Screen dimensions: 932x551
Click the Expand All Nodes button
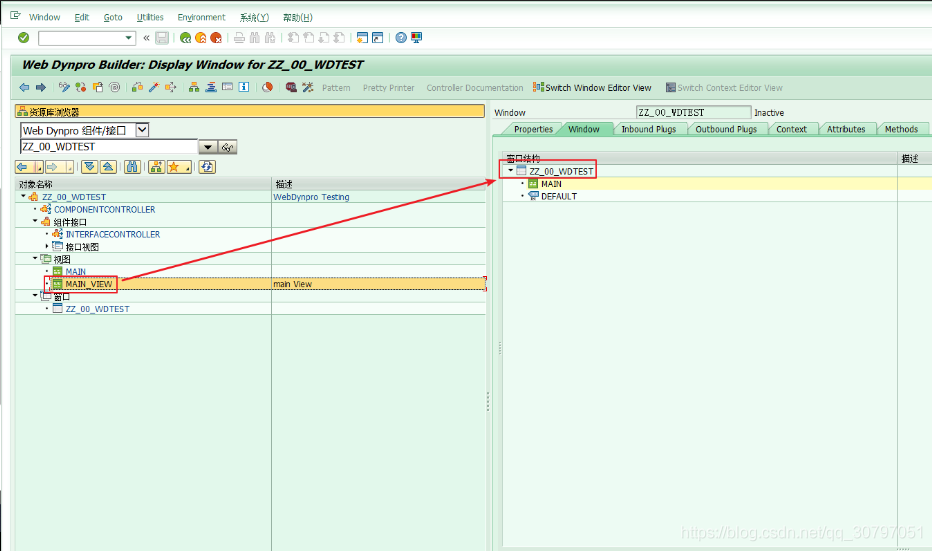[90, 167]
